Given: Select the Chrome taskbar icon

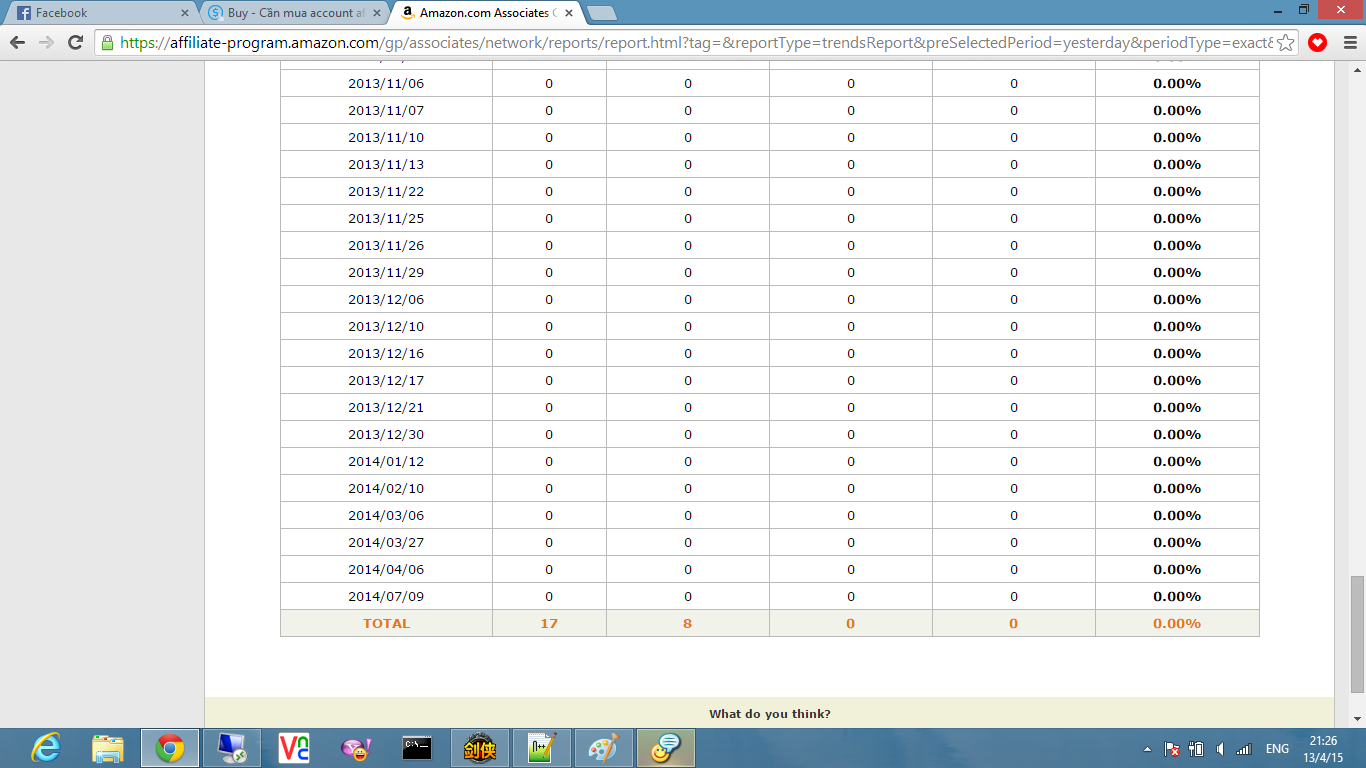Looking at the screenshot, I should pos(170,748).
